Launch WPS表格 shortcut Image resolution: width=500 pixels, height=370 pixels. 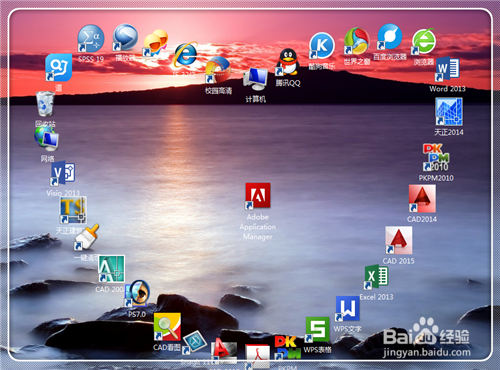pyautogui.click(x=317, y=330)
